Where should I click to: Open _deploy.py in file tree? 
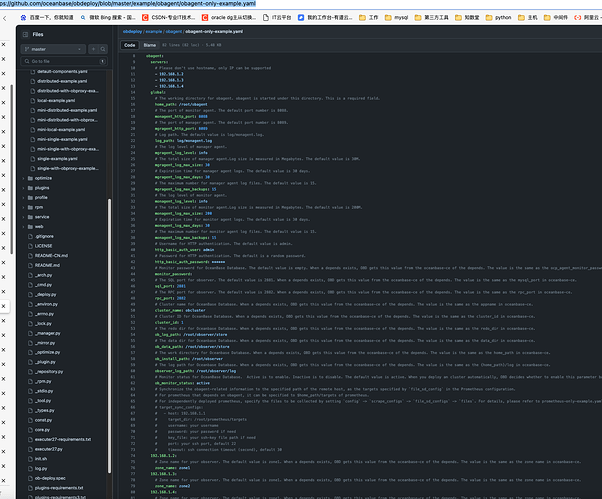tap(45, 294)
